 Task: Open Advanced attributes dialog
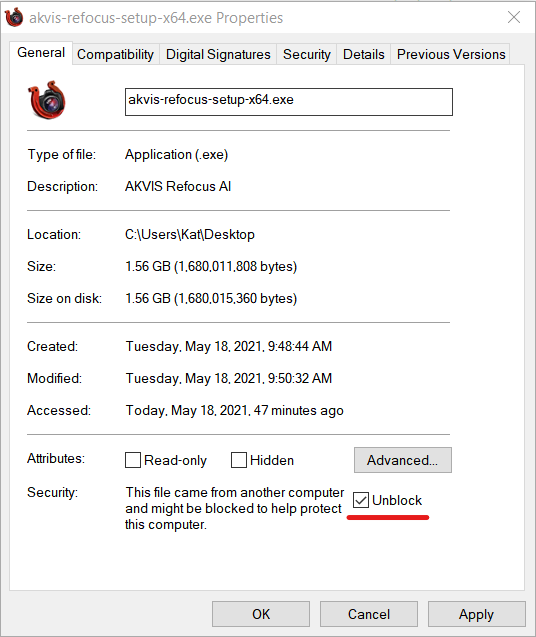pos(403,460)
